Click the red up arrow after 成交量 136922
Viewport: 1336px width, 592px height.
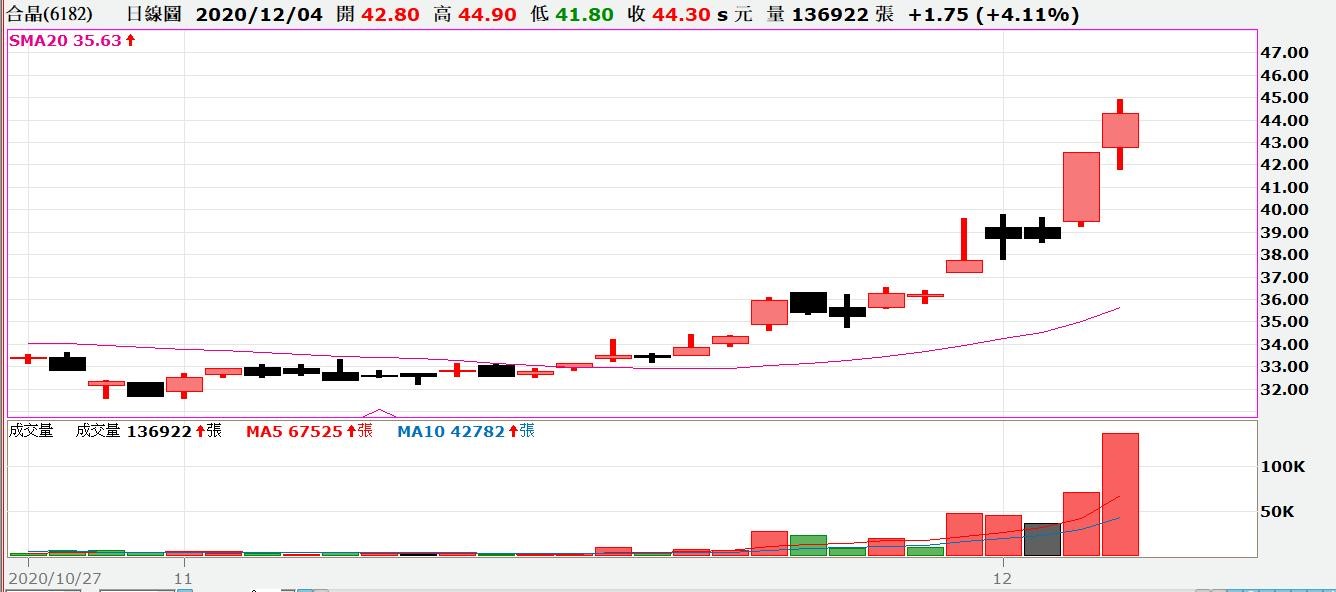[x=200, y=431]
